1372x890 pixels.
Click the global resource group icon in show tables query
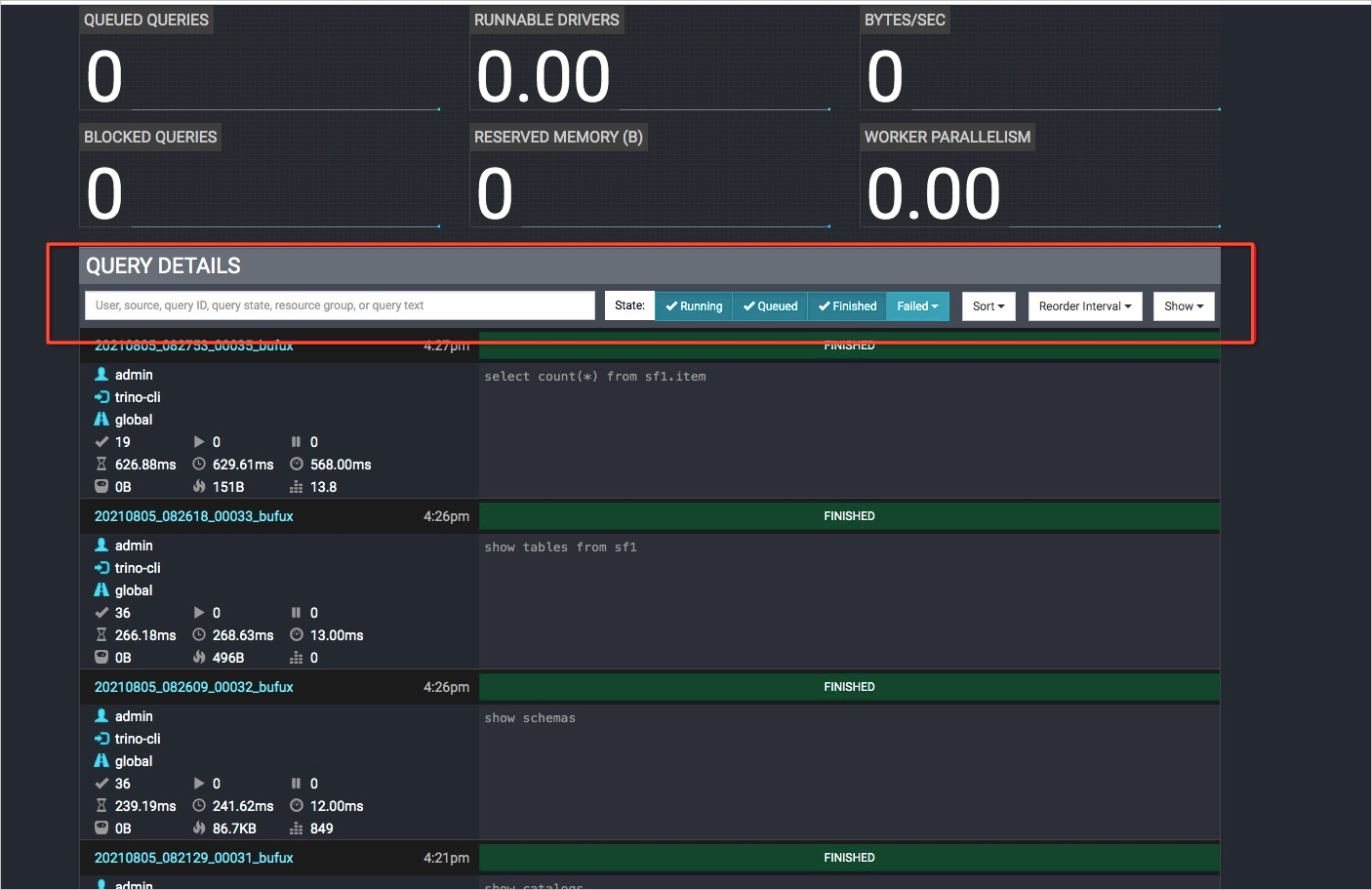click(x=101, y=590)
